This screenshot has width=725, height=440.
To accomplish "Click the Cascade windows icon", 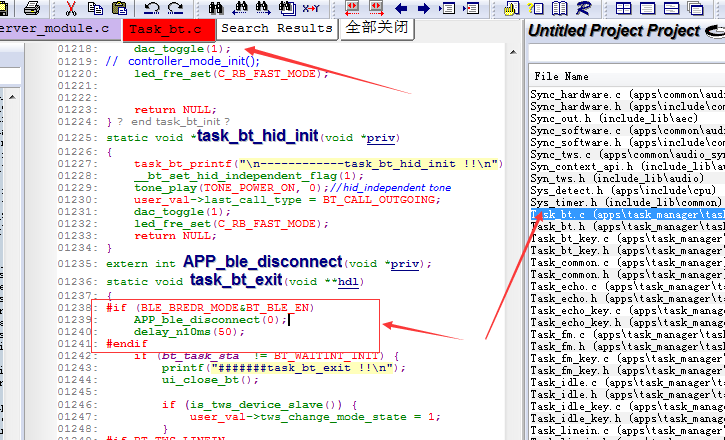I will (695, 7).
